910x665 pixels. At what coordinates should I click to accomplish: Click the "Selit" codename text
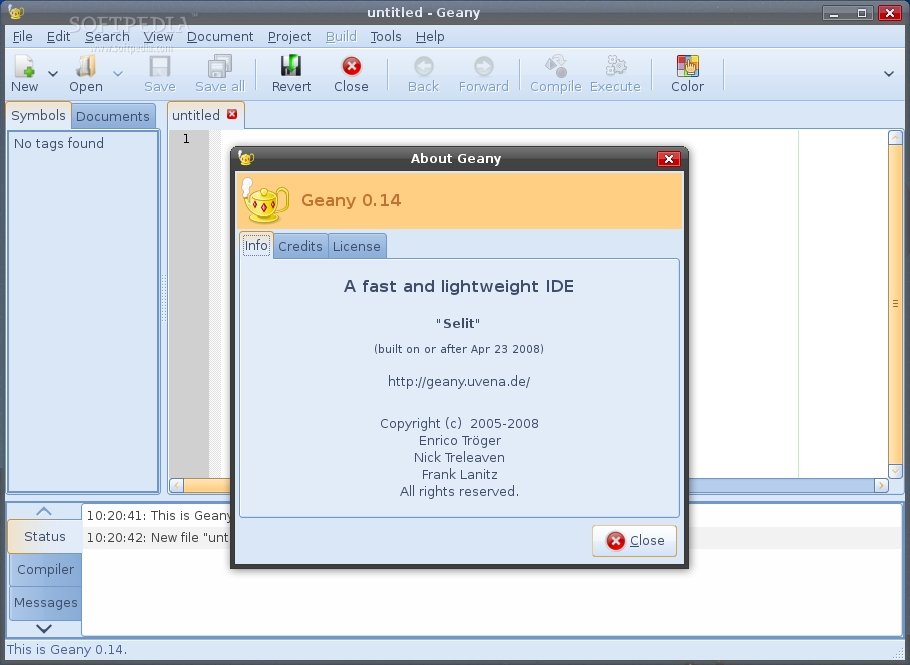tap(458, 324)
